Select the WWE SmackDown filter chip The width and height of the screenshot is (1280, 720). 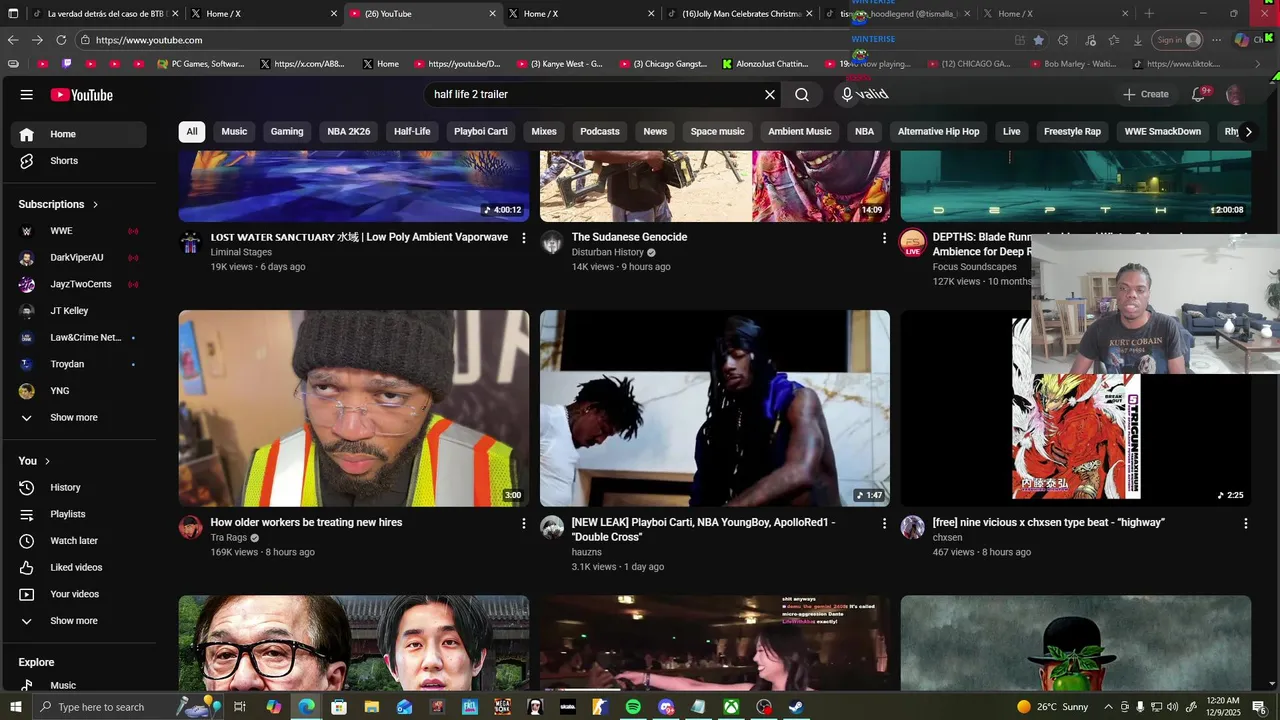(1163, 131)
